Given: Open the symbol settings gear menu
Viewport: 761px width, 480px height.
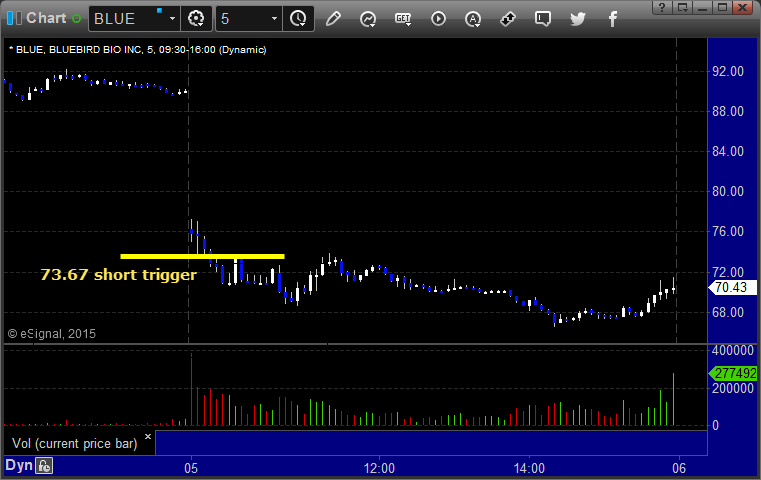Looking at the screenshot, I should pyautogui.click(x=196, y=19).
